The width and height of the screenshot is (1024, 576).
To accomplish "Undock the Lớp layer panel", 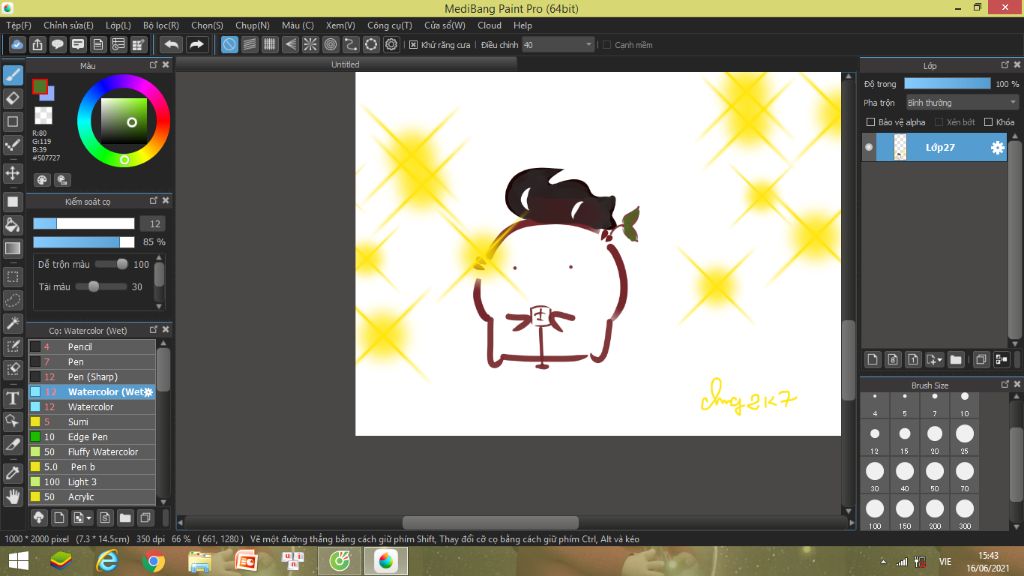I will (1004, 65).
